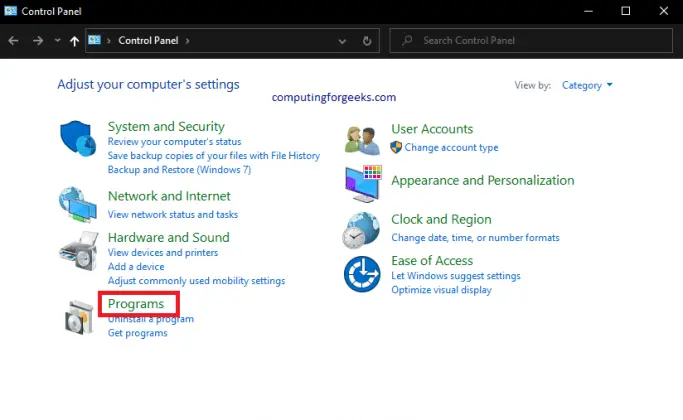Select Control Panel breadcrumb in address bar
Screen dimensions: 683x420
(148, 41)
